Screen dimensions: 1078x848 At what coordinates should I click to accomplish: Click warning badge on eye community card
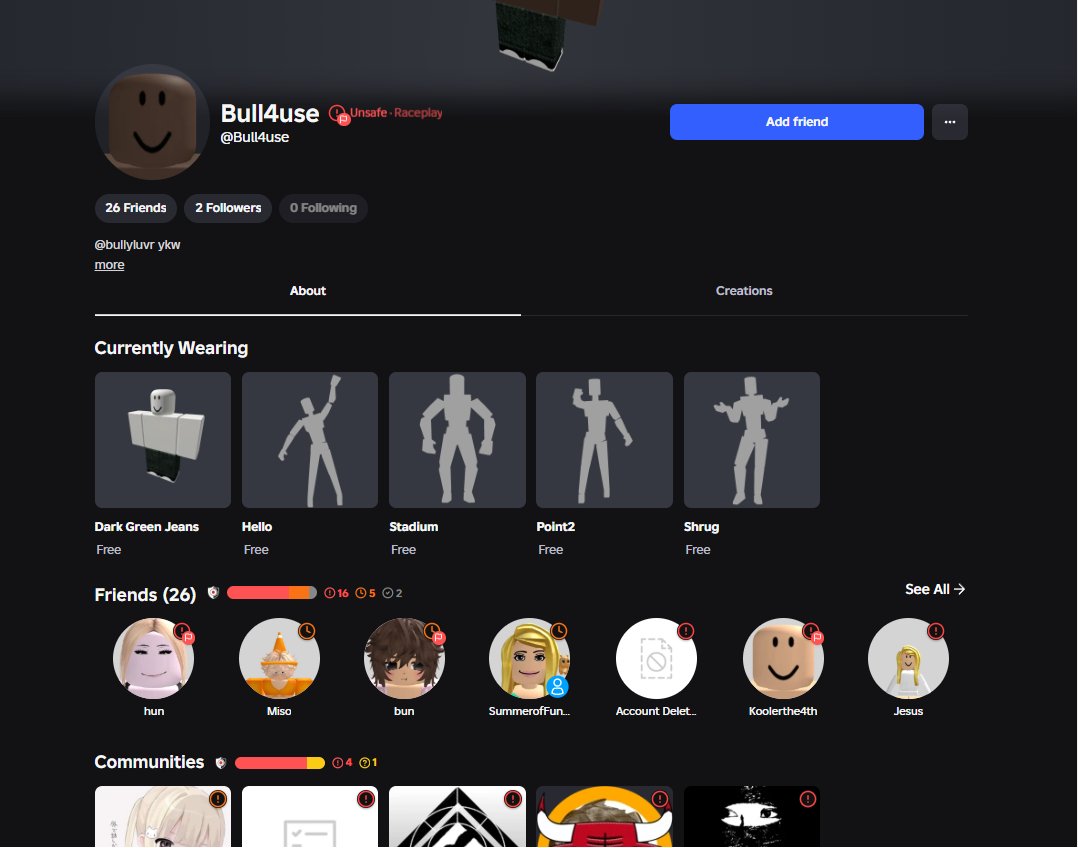808,799
